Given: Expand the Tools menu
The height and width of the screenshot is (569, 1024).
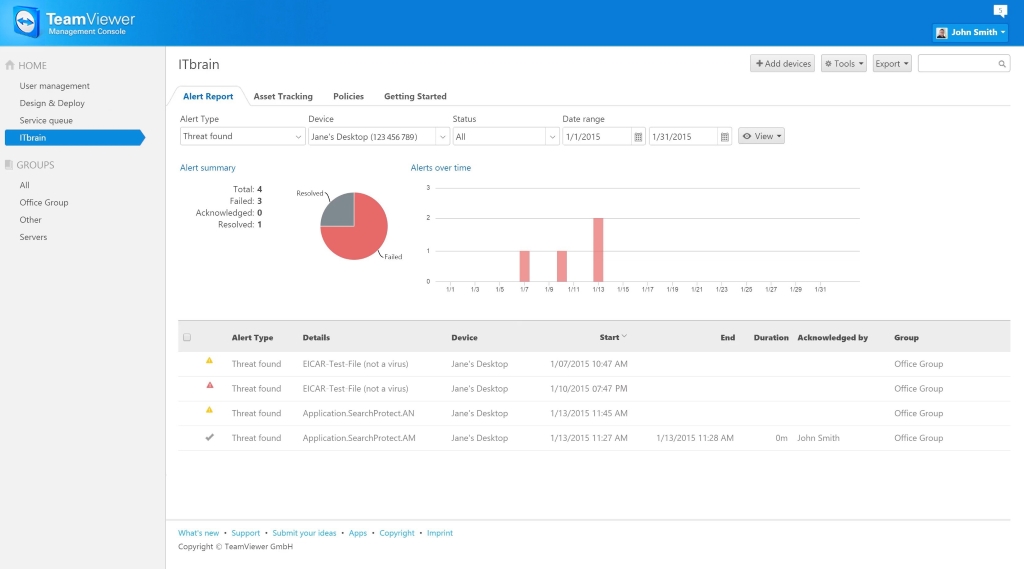Looking at the screenshot, I should (x=844, y=63).
